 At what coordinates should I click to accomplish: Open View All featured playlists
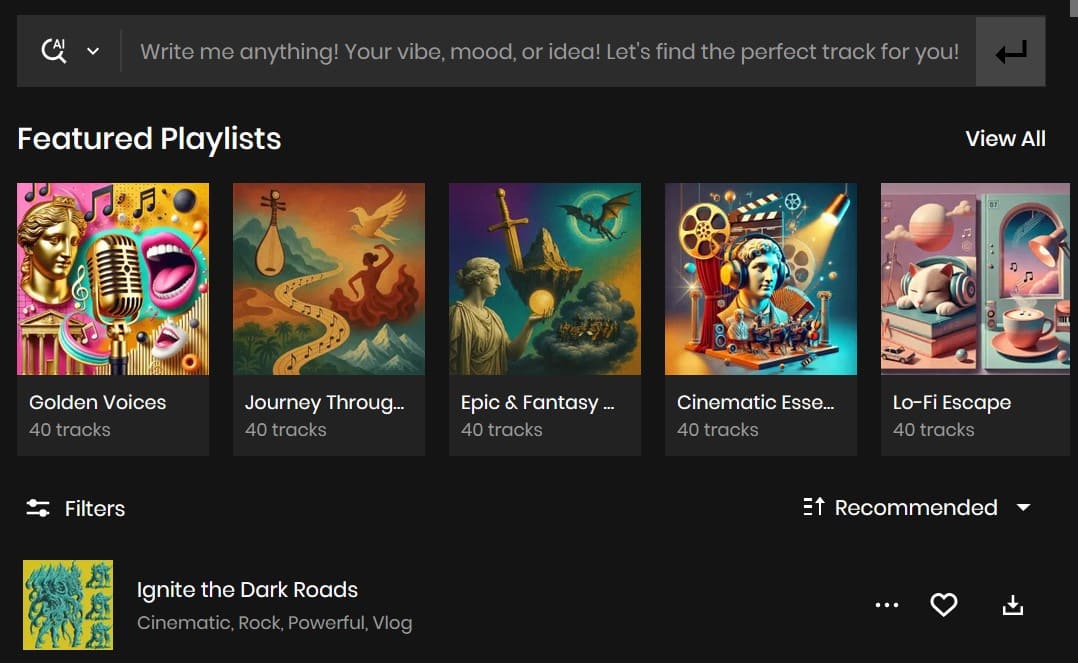pos(1005,139)
